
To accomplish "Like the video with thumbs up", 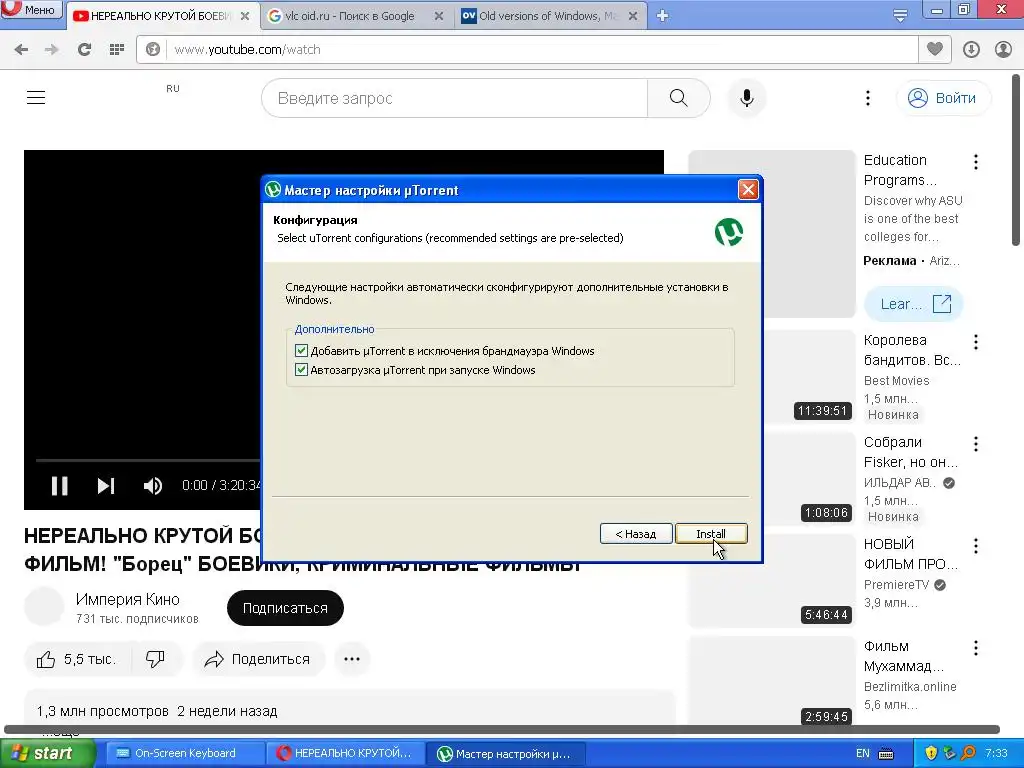I will pos(77,660).
